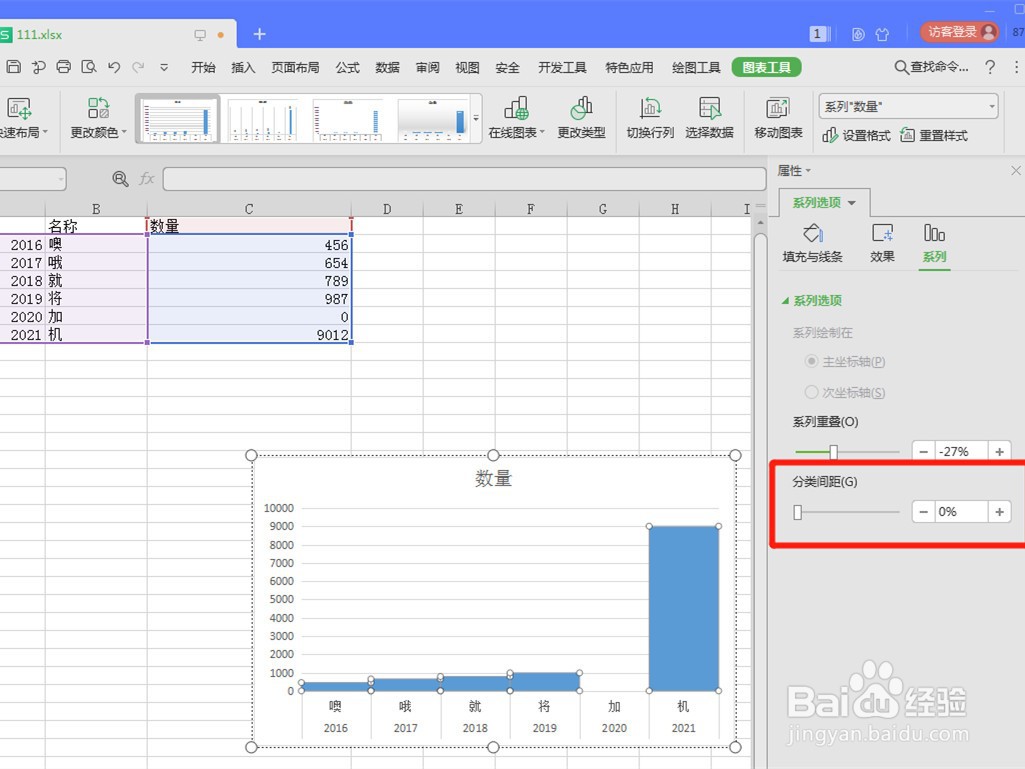
Task: Click the 重置样式 button
Action: tap(933, 135)
